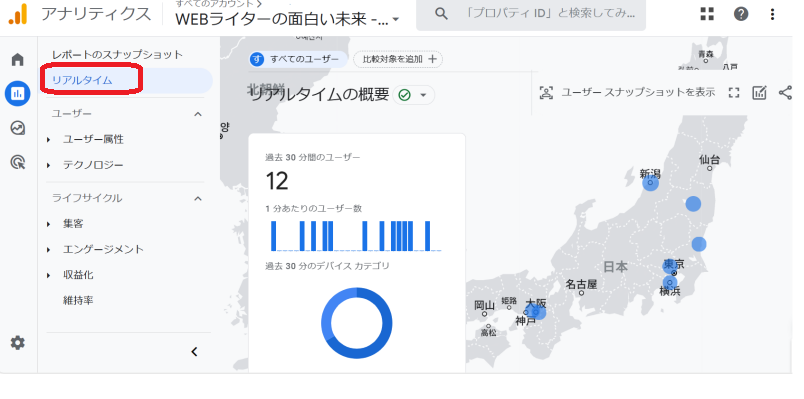Open レポートのスナップショット menu item
The width and height of the screenshot is (804, 399).
coord(117,54)
